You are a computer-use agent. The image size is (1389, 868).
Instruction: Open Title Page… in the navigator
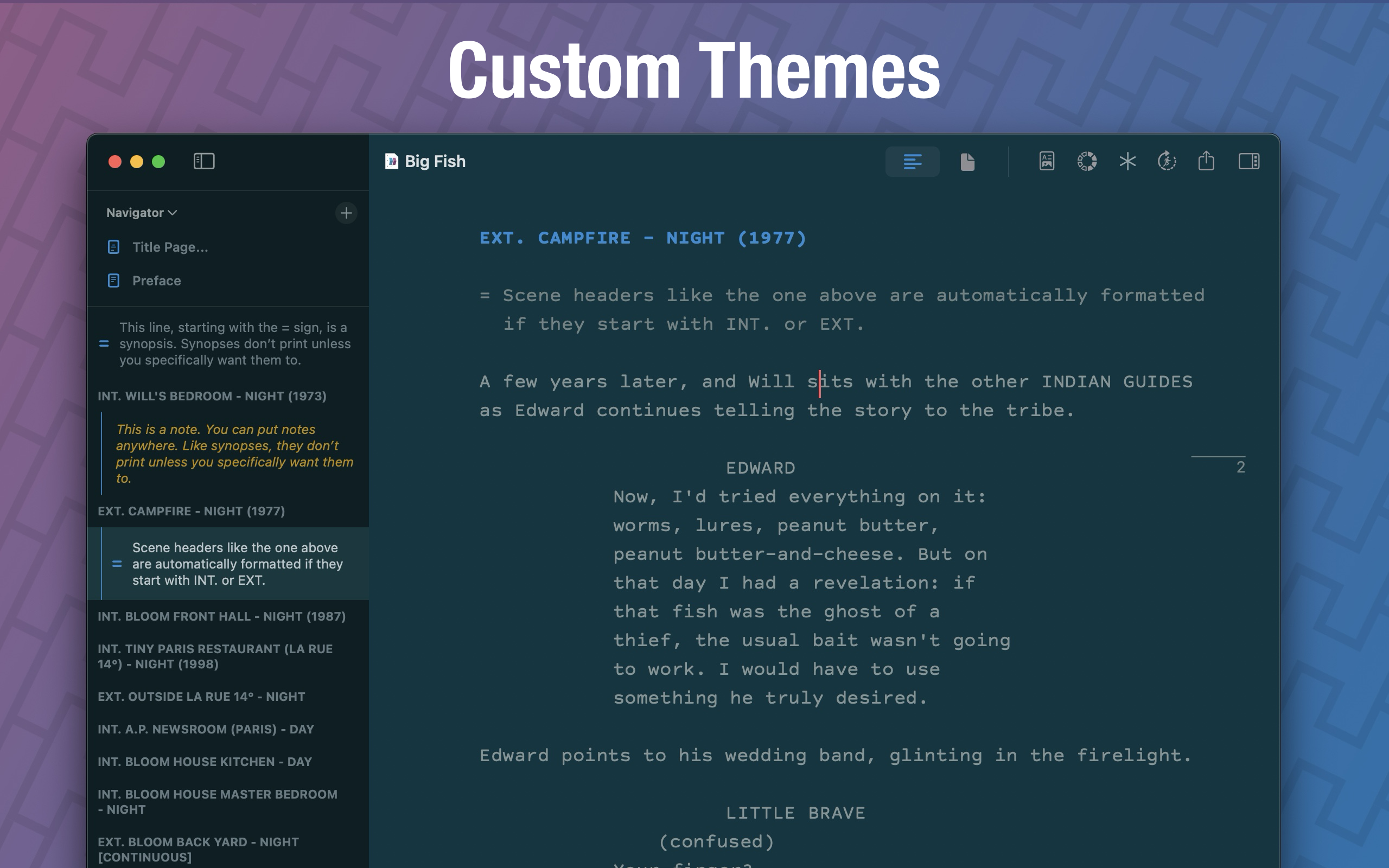click(170, 247)
